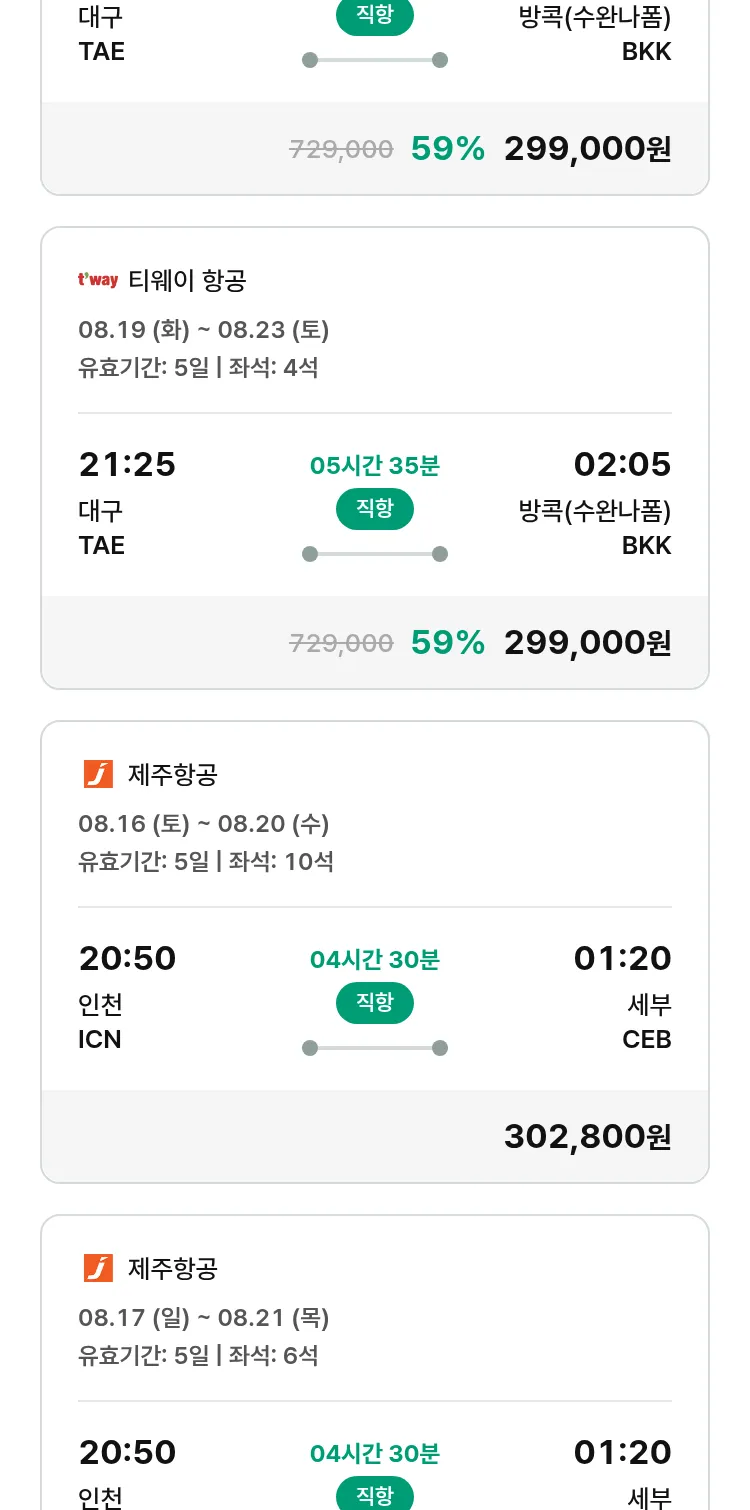Click the 21:25 departure time from 대구
Viewport: 750px width, 1510px height.
(x=127, y=465)
